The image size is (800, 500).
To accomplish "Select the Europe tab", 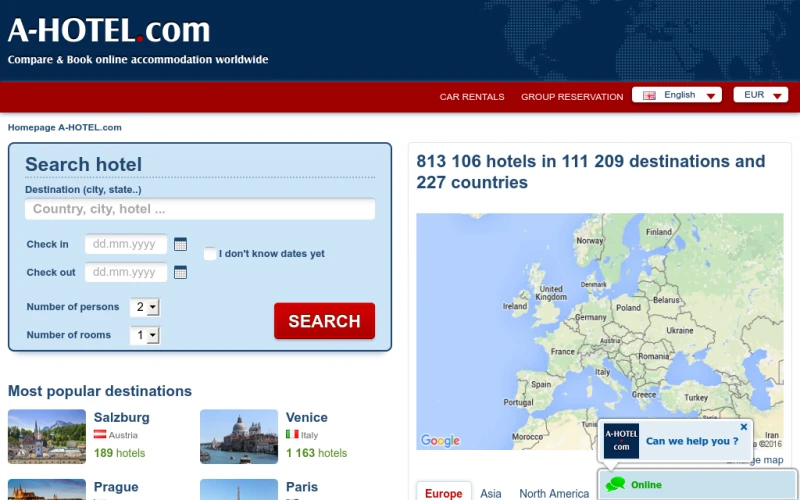I will click(x=443, y=493).
